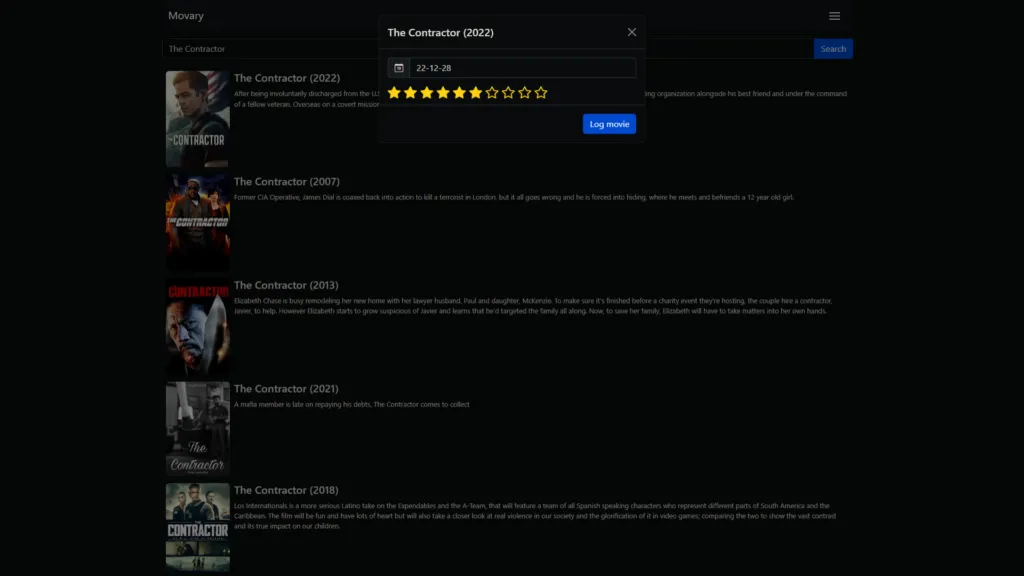Select the sixth filled star
The height and width of the screenshot is (576, 1024).
pyautogui.click(x=476, y=93)
